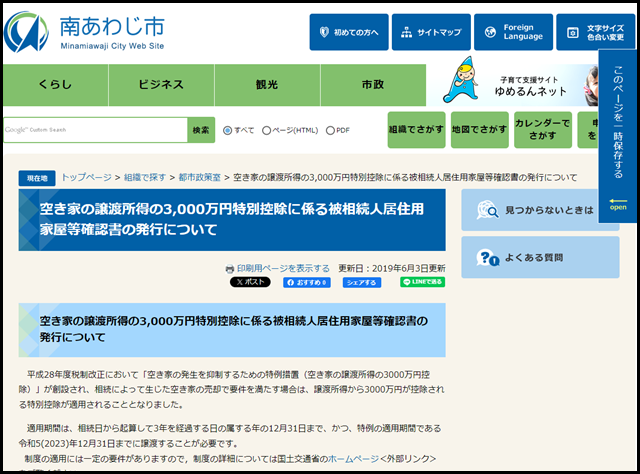Image resolution: width=640 pixels, height=474 pixels.
Task: Open the サイトマップ page
Action: pos(431,32)
